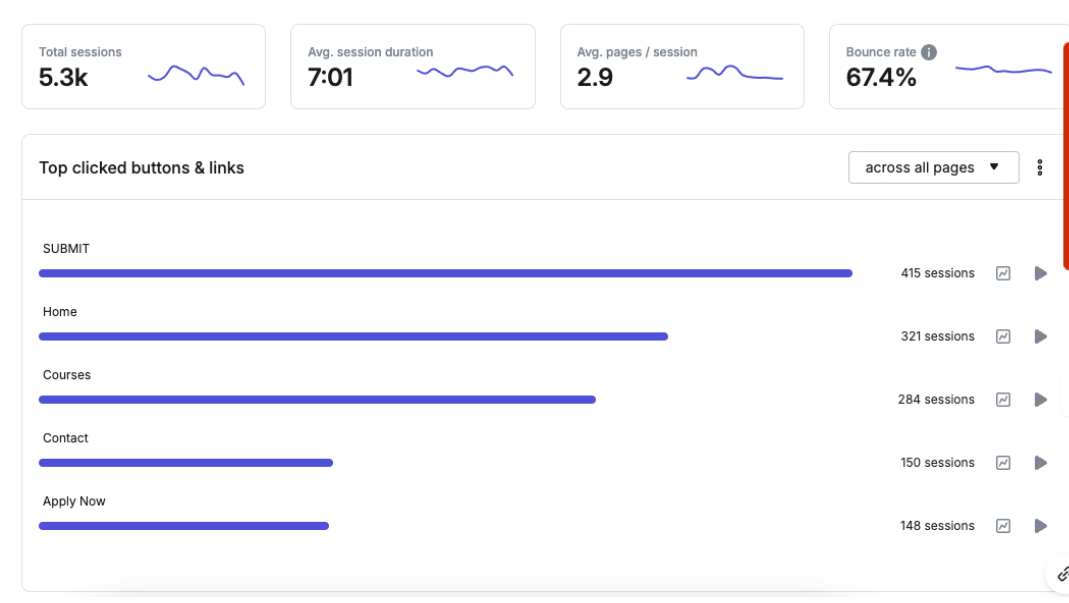Image resolution: width=1069 pixels, height=603 pixels.
Task: Open trend chart for Courses row
Action: click(x=1003, y=399)
